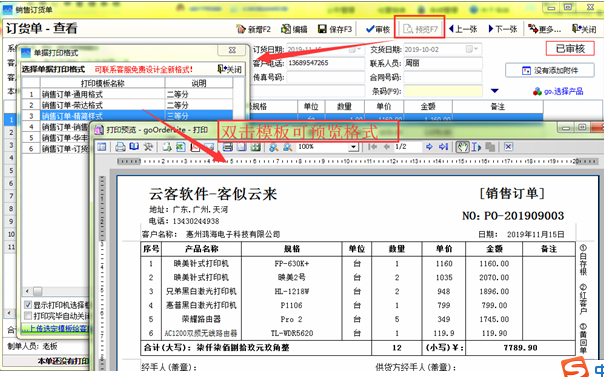Select template 销售订单-精简样式
Viewport: 604px width, 377px height.
coord(127,116)
